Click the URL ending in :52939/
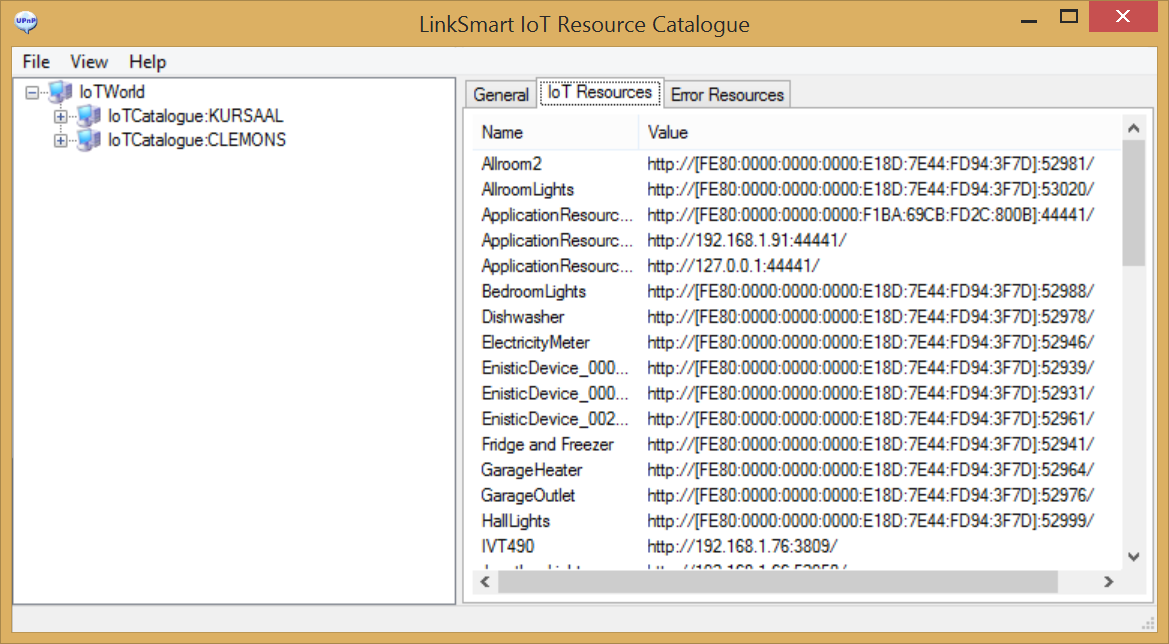Screen dimensions: 1169x644 [x=871, y=367]
